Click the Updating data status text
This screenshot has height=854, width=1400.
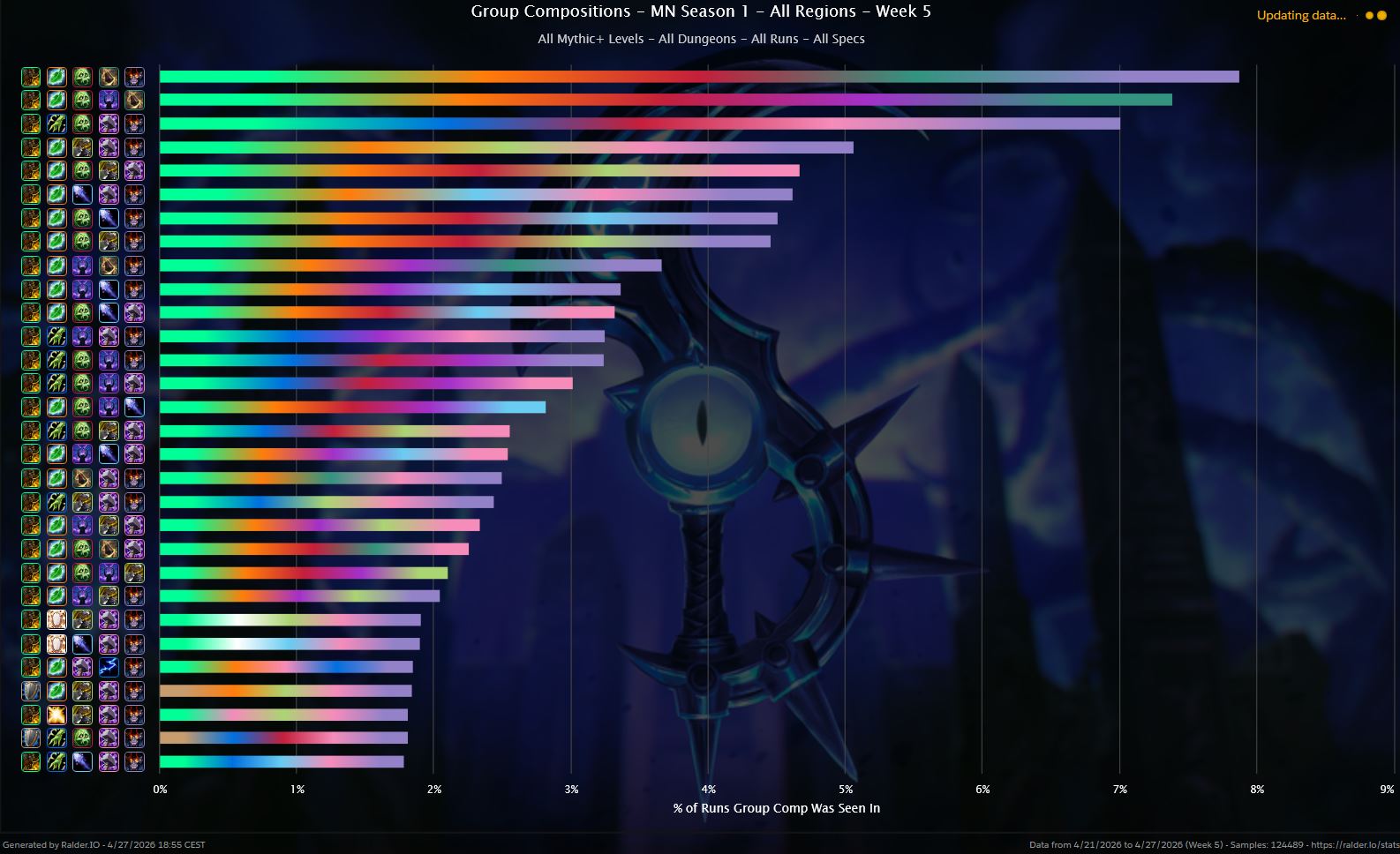[x=1301, y=15]
